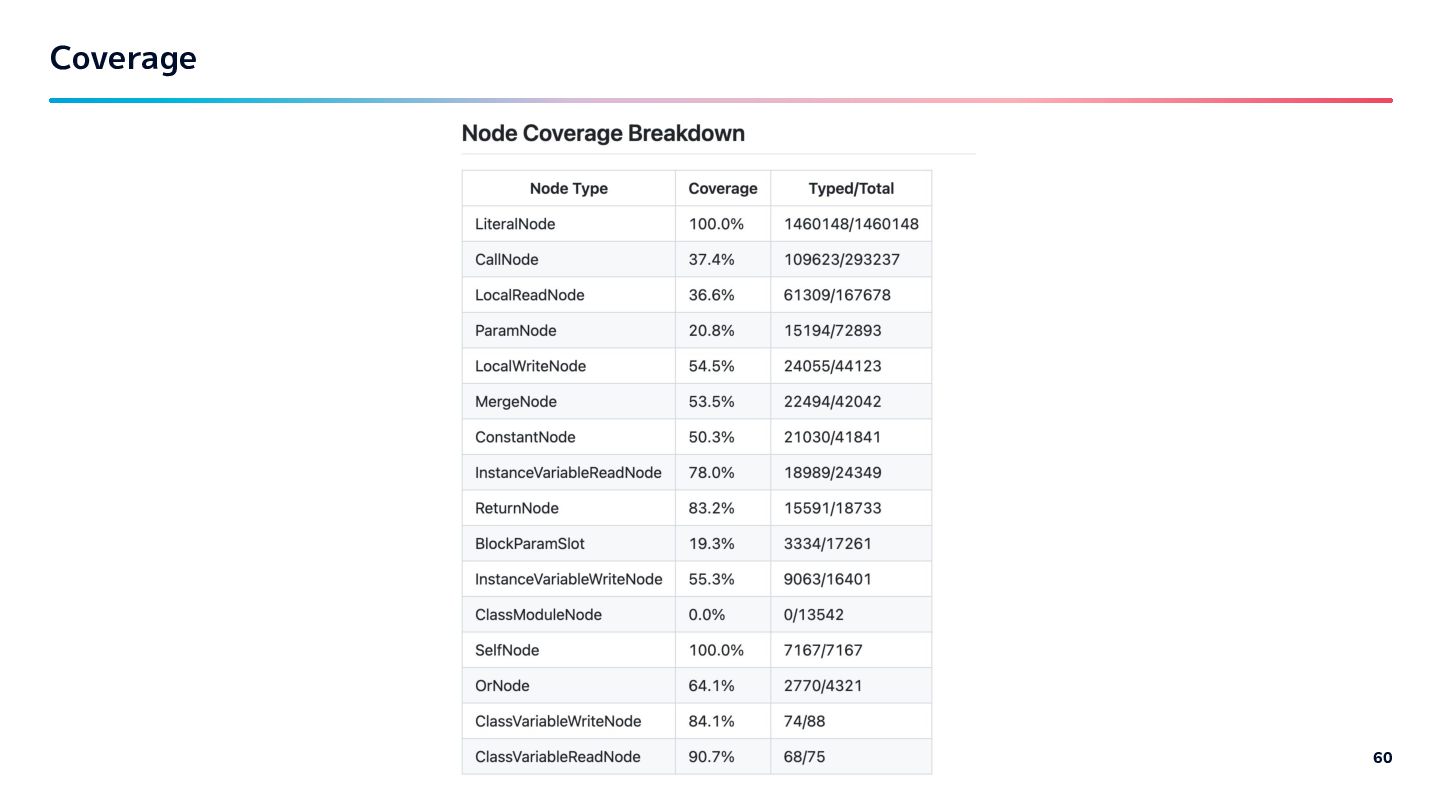
Task: Click the Typed/Total column header
Action: tap(851, 188)
